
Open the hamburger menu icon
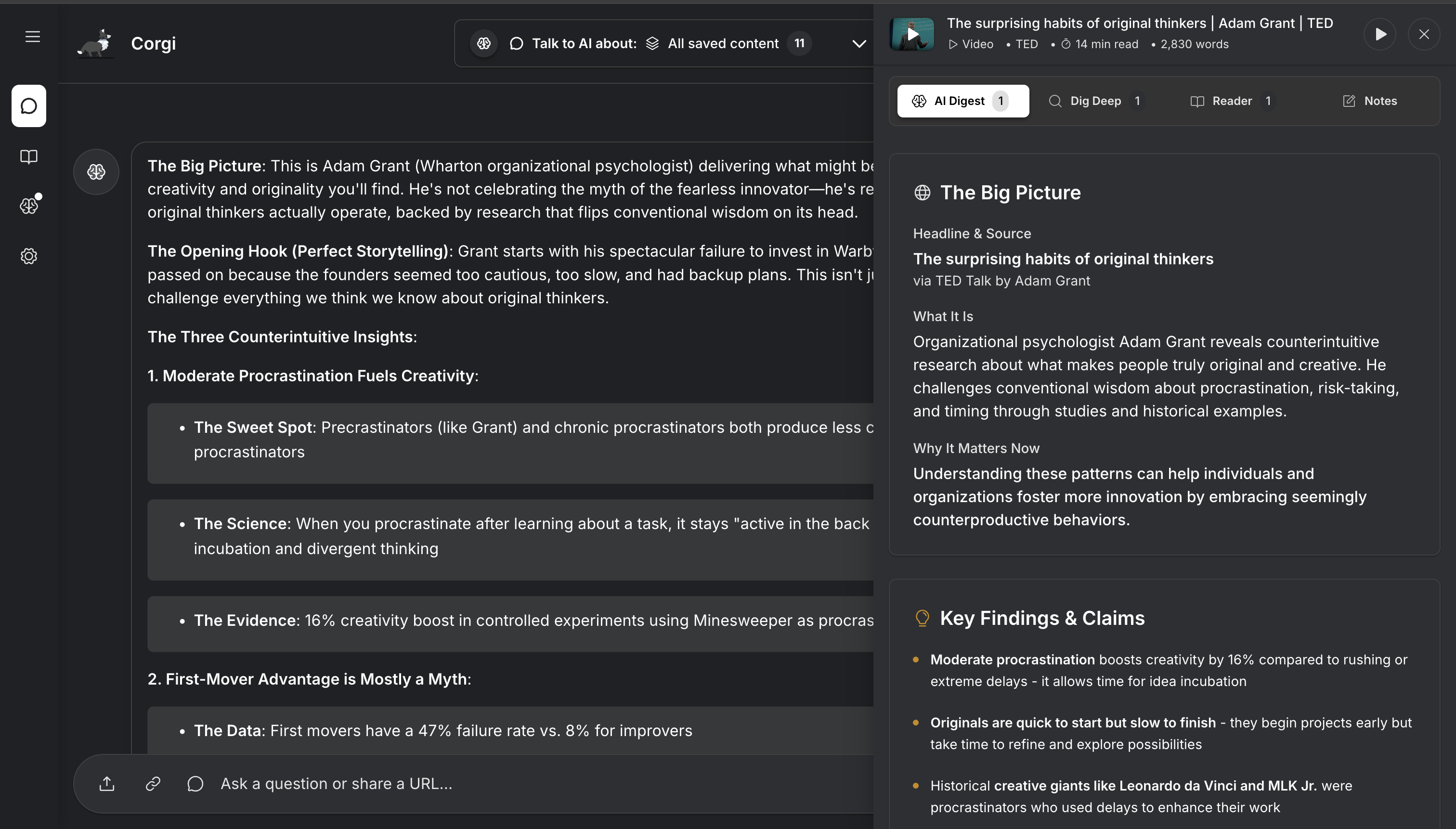32,37
